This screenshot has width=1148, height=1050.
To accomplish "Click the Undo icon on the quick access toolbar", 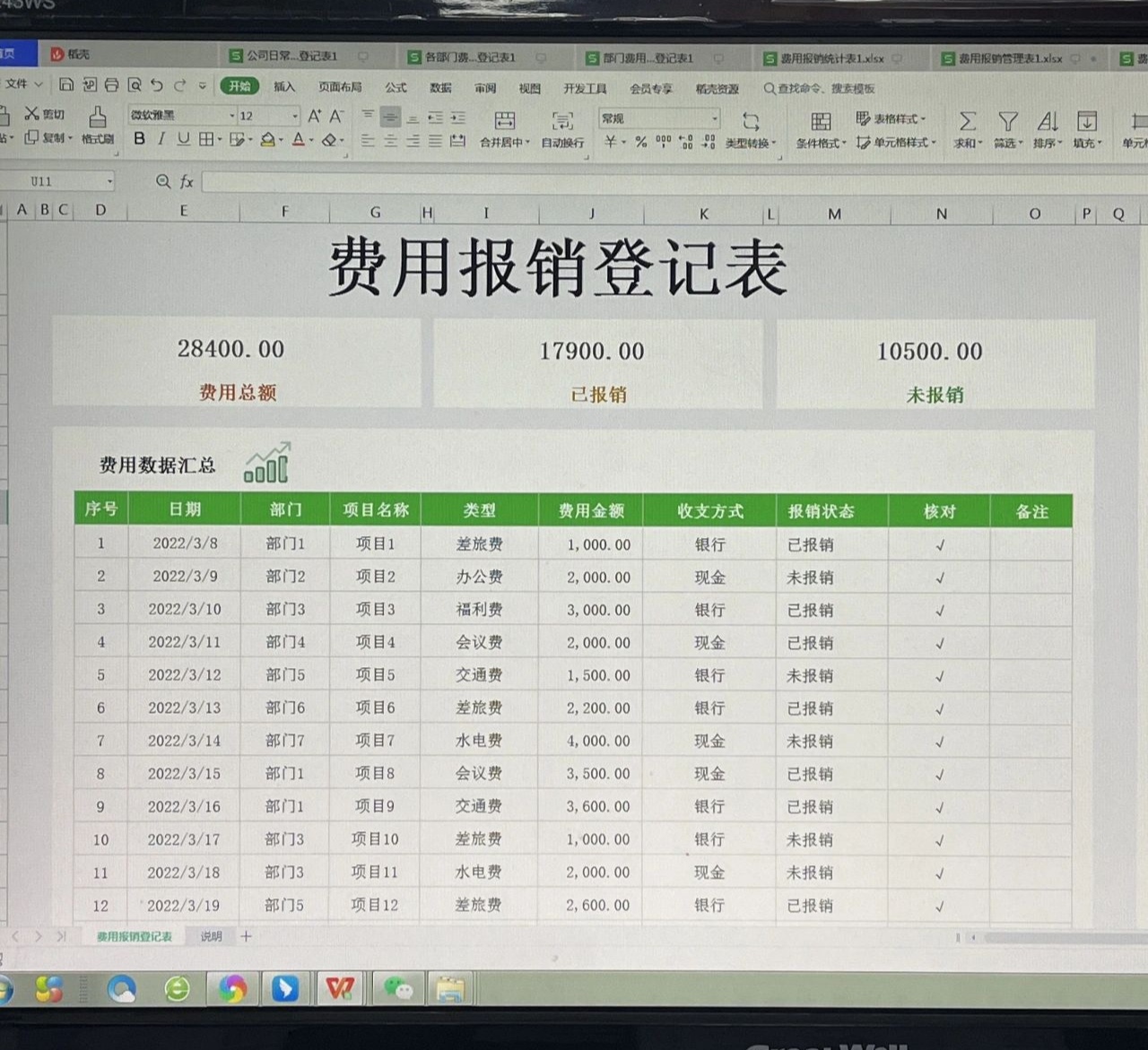I will (156, 85).
